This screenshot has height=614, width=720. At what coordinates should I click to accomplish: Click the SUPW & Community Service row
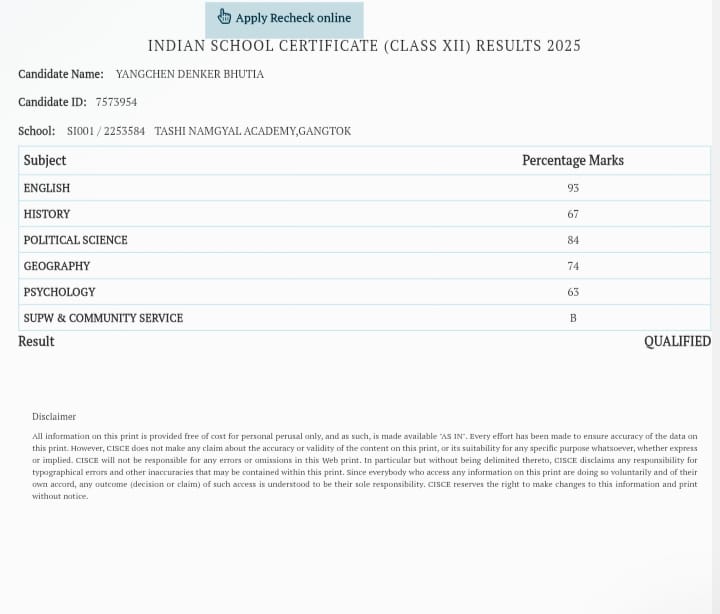pos(103,318)
